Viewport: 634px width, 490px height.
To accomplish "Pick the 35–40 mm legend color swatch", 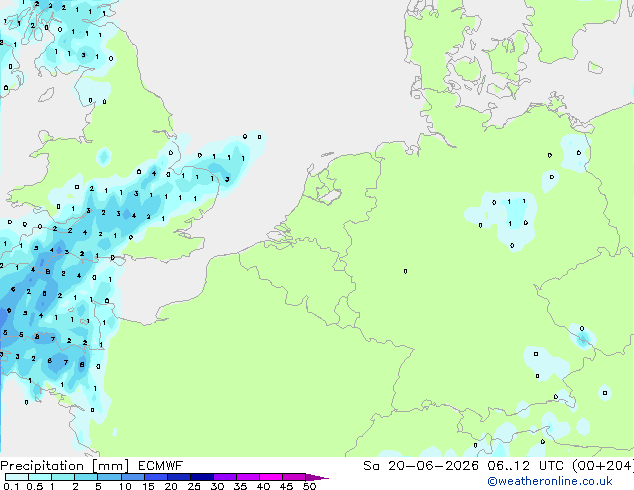I will [x=247, y=477].
